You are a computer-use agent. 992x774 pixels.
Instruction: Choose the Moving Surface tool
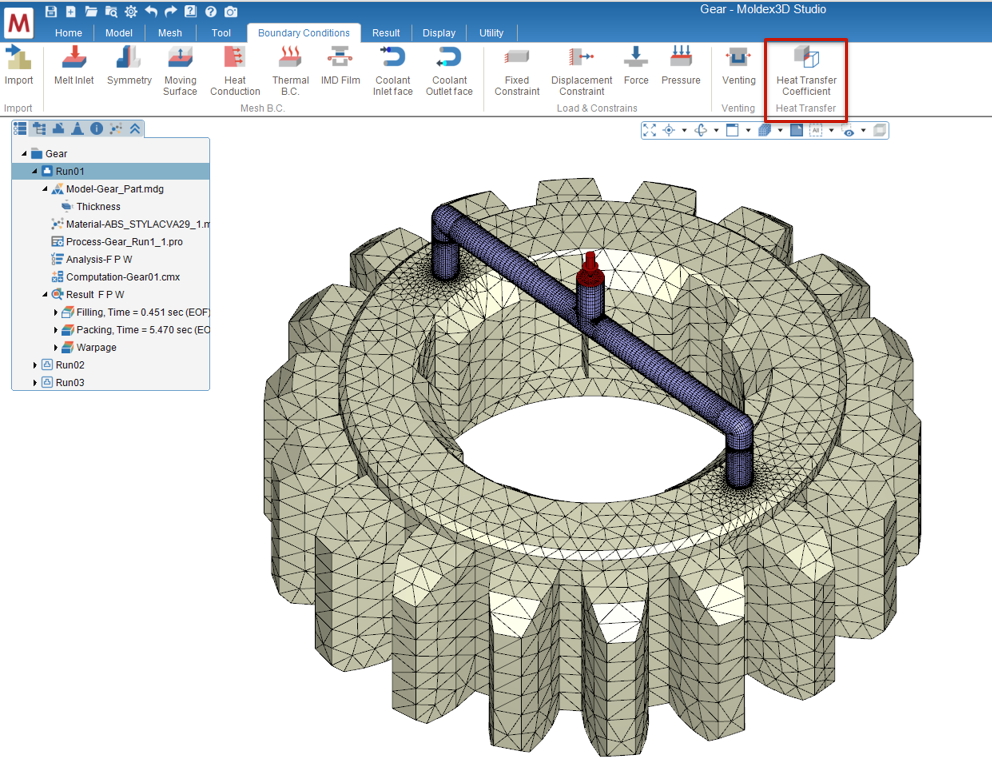pos(180,71)
